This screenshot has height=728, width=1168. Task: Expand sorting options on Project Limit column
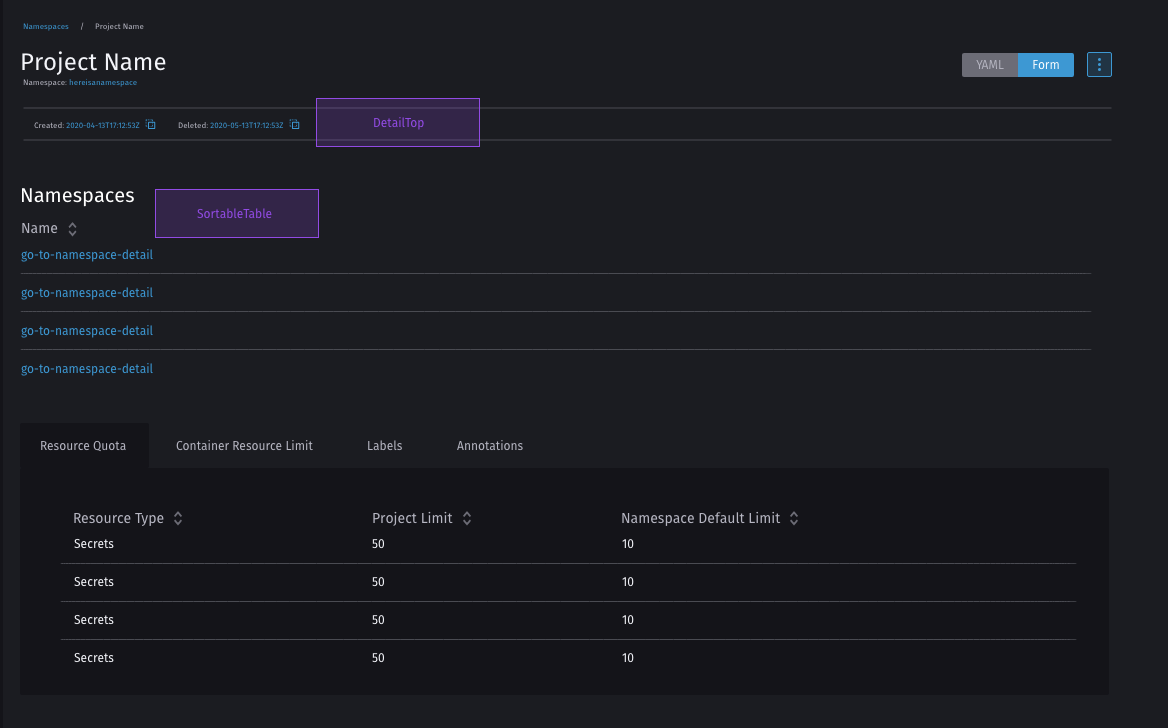(x=465, y=518)
